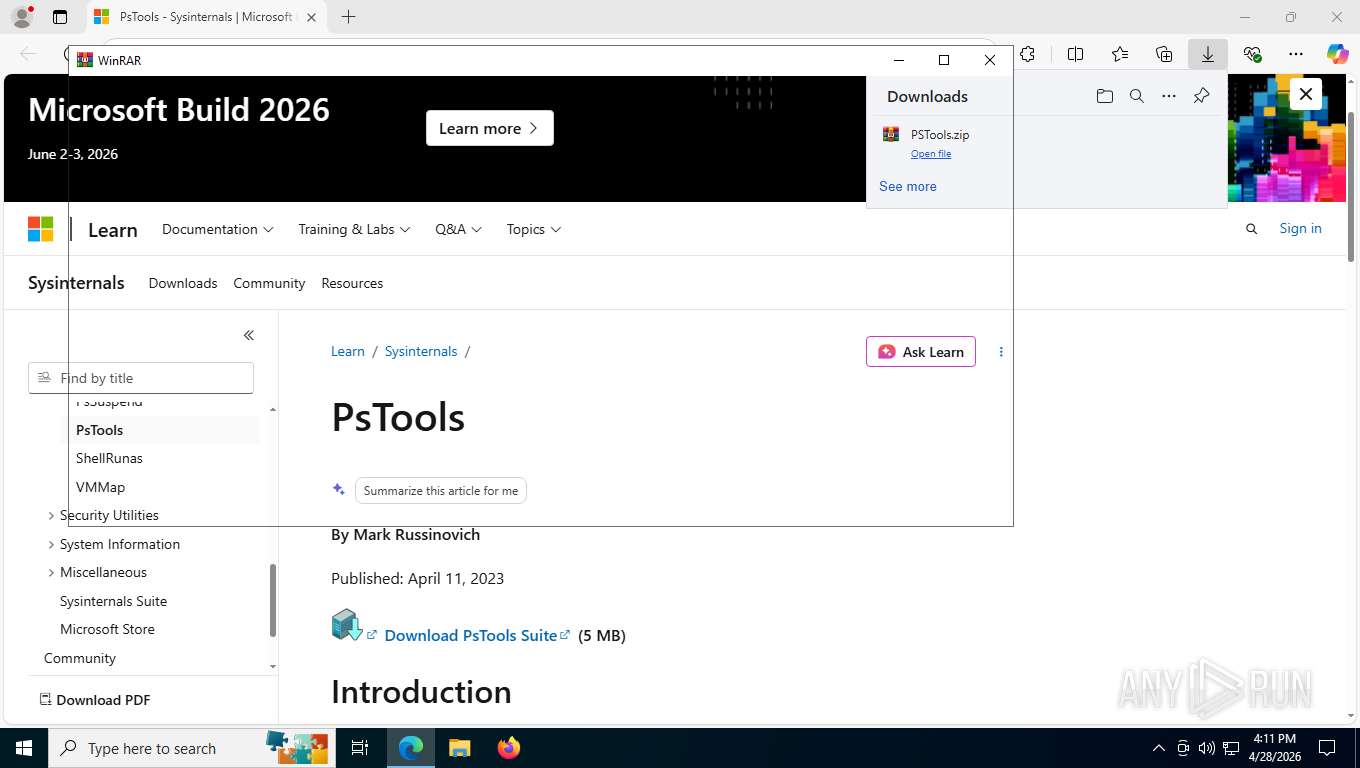The image size is (1360, 768).
Task: Open more options in Downloads panel
Action: pos(1168,96)
